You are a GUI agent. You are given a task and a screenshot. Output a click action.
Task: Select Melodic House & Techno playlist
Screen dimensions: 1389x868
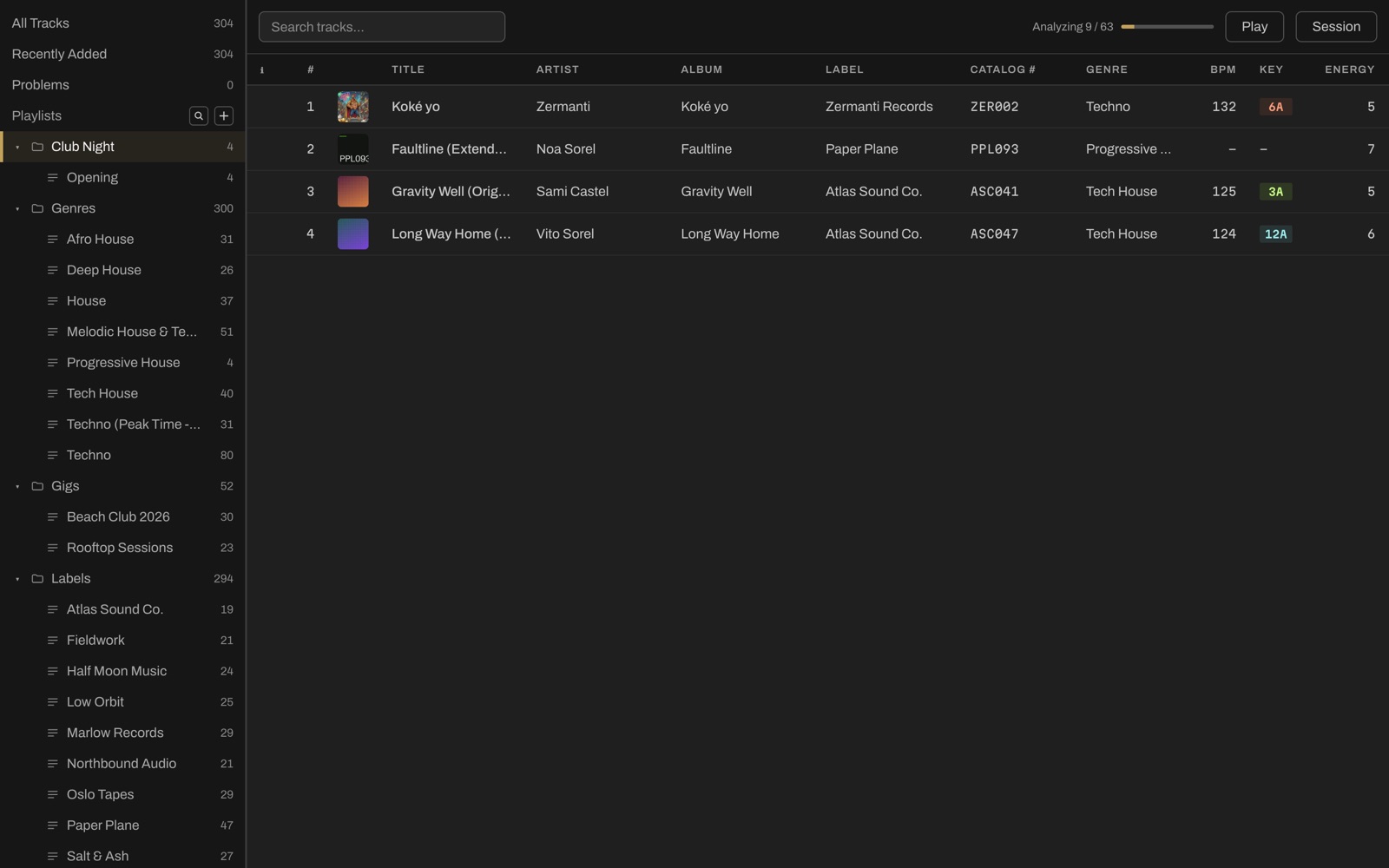[x=122, y=332]
